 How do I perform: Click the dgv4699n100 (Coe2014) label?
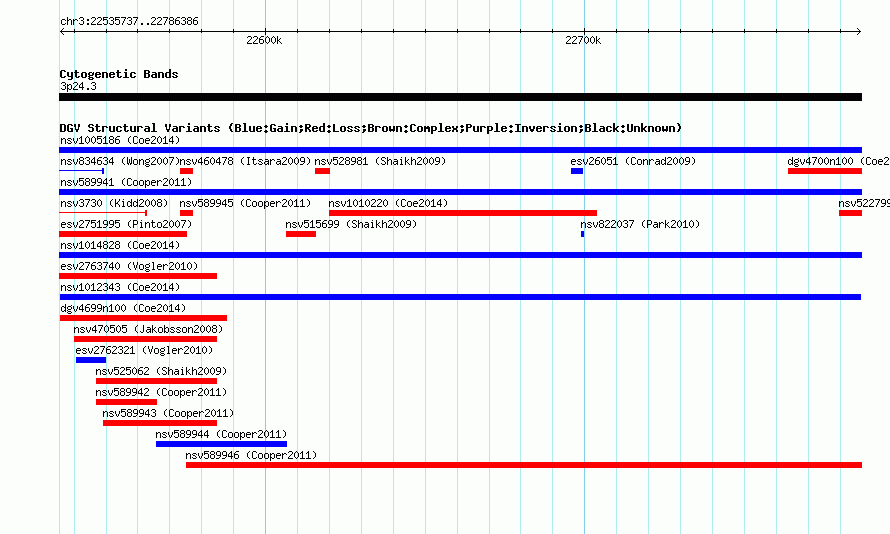[123, 308]
